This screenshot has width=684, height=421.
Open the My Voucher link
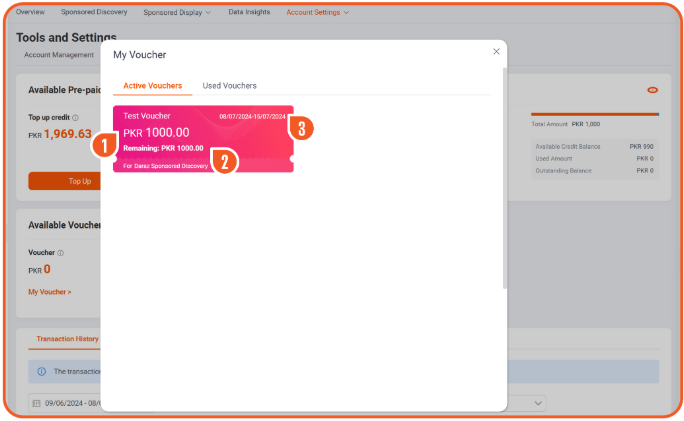(x=50, y=292)
